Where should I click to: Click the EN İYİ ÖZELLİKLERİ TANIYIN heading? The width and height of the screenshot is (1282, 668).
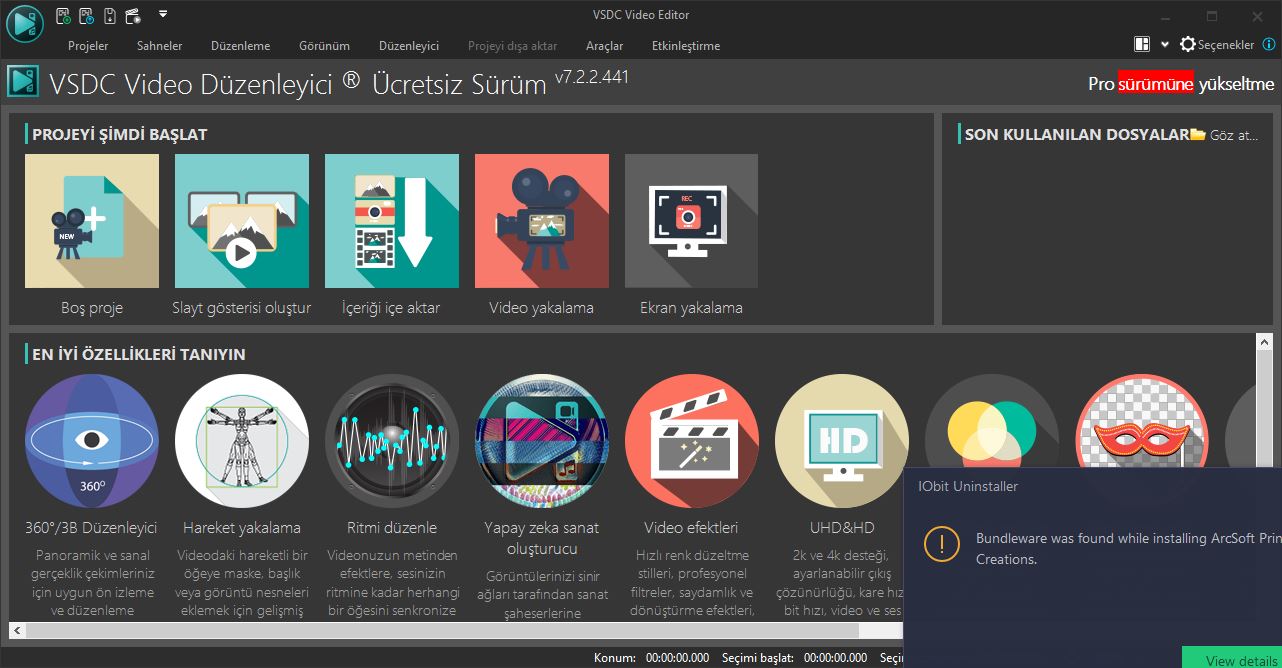coord(139,354)
